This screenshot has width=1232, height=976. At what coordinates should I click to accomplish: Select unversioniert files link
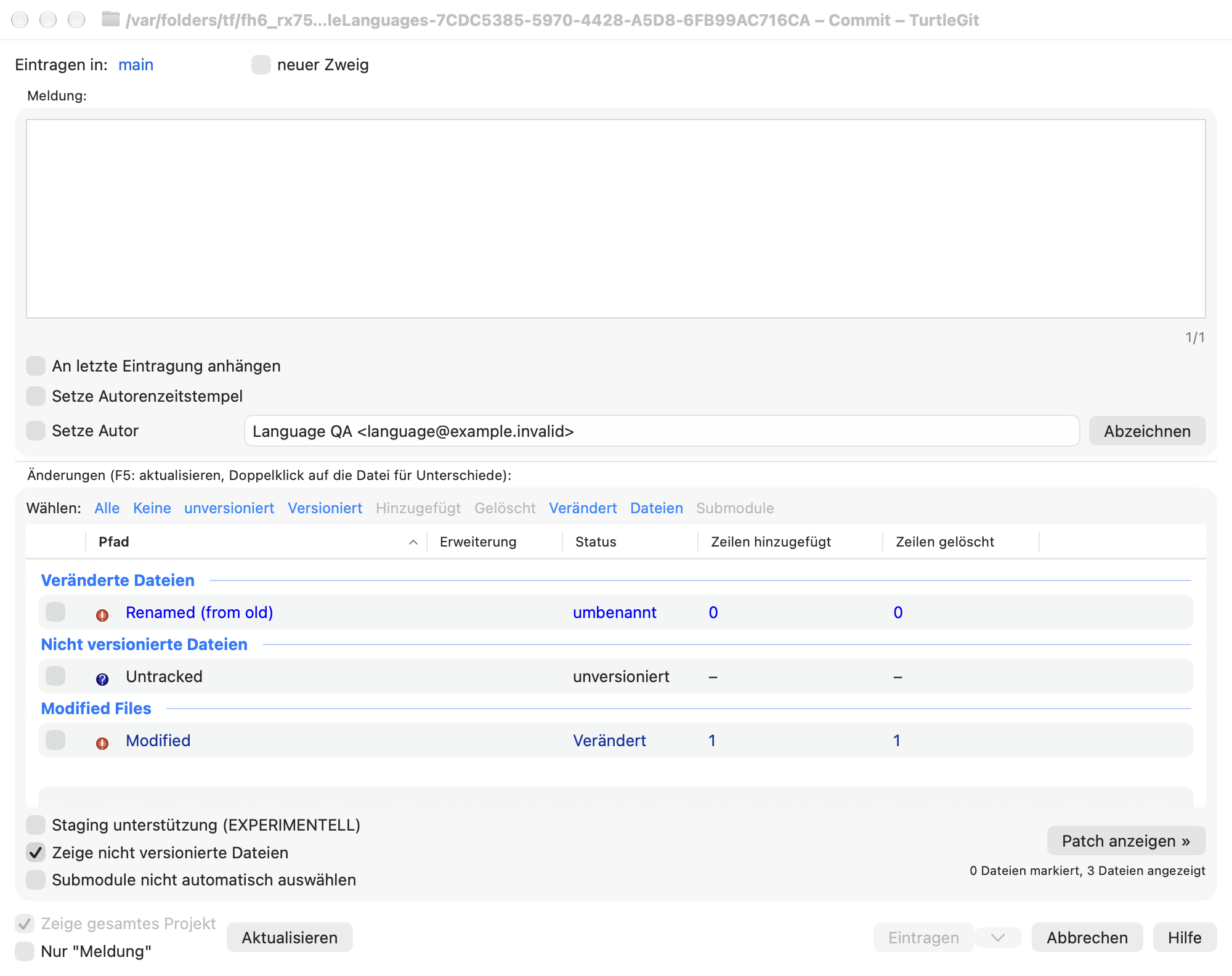click(229, 508)
